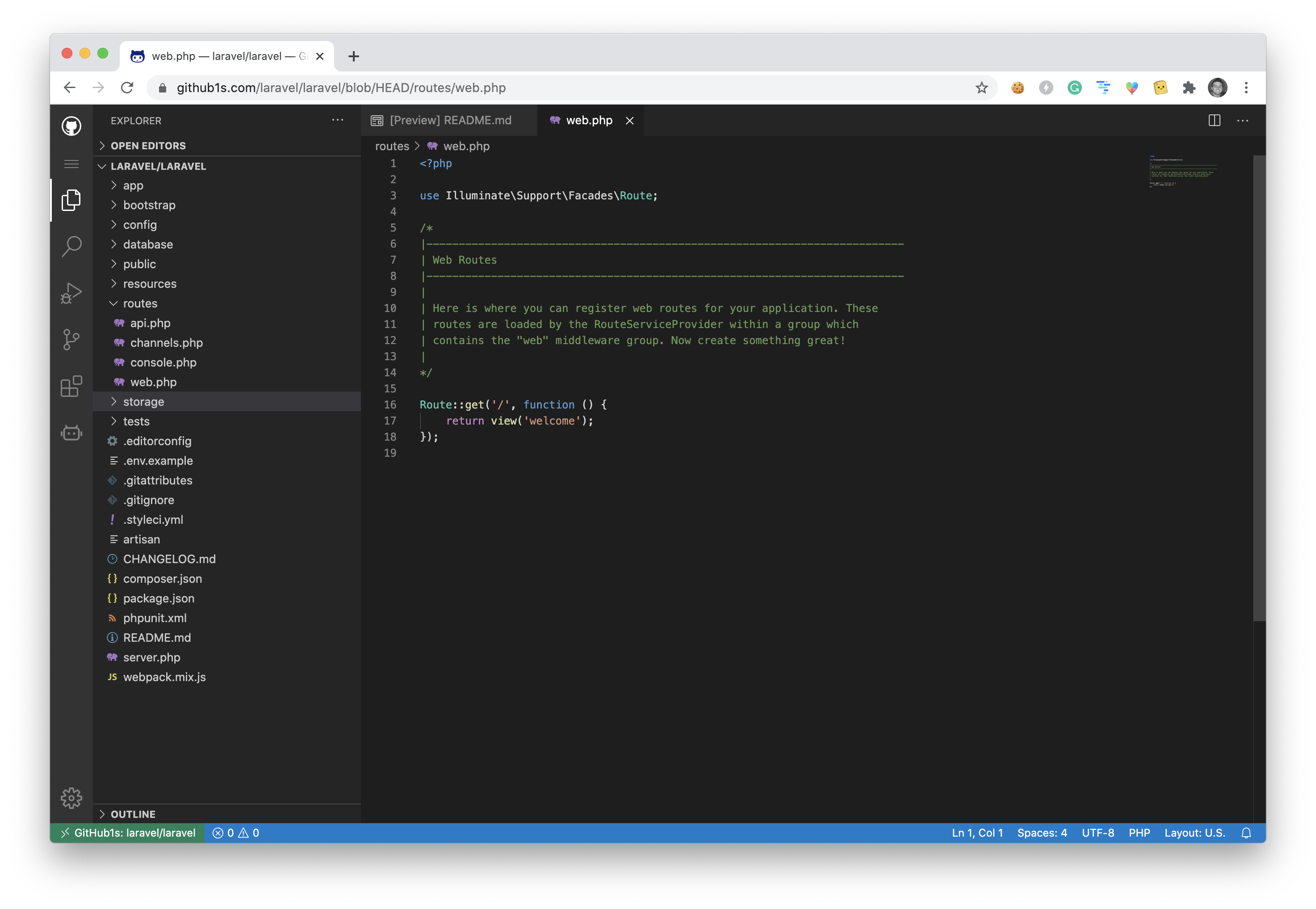Image resolution: width=1316 pixels, height=909 pixels.
Task: Open composer.json file
Action: [226, 578]
